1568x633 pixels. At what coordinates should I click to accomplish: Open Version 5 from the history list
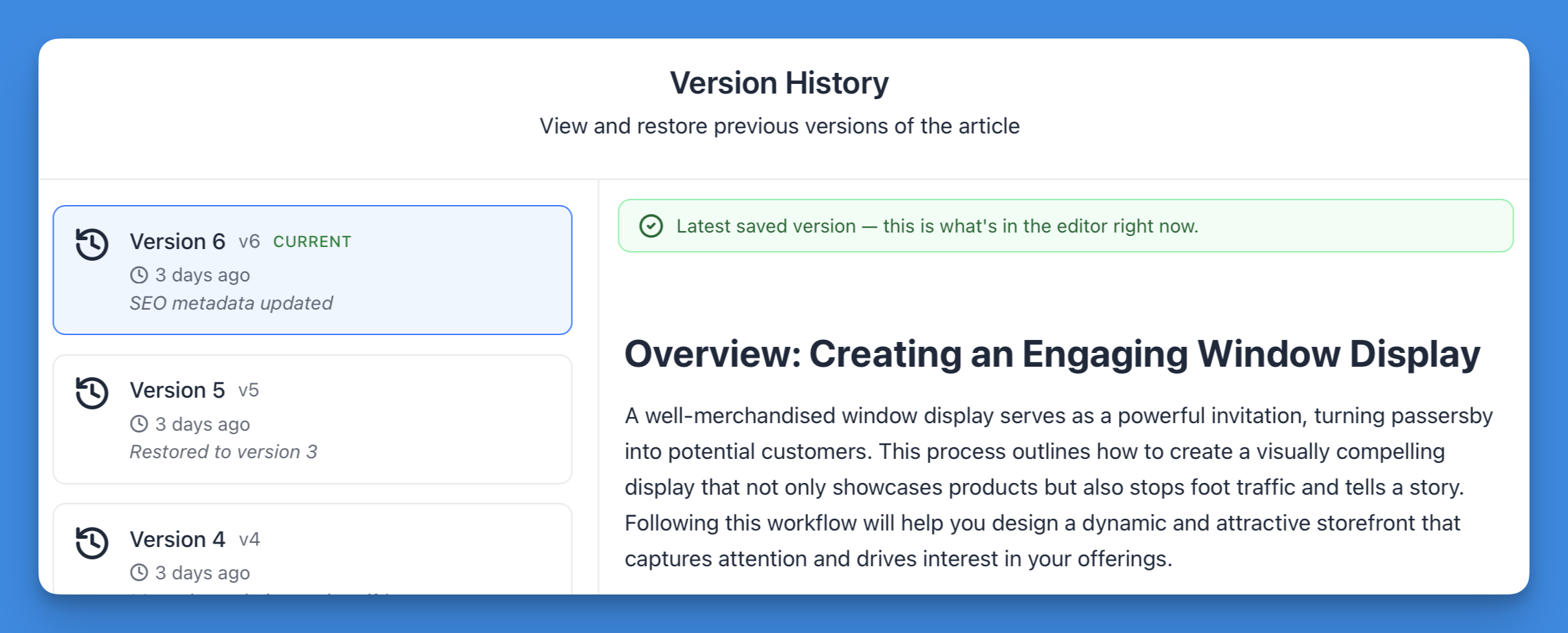pos(177,390)
